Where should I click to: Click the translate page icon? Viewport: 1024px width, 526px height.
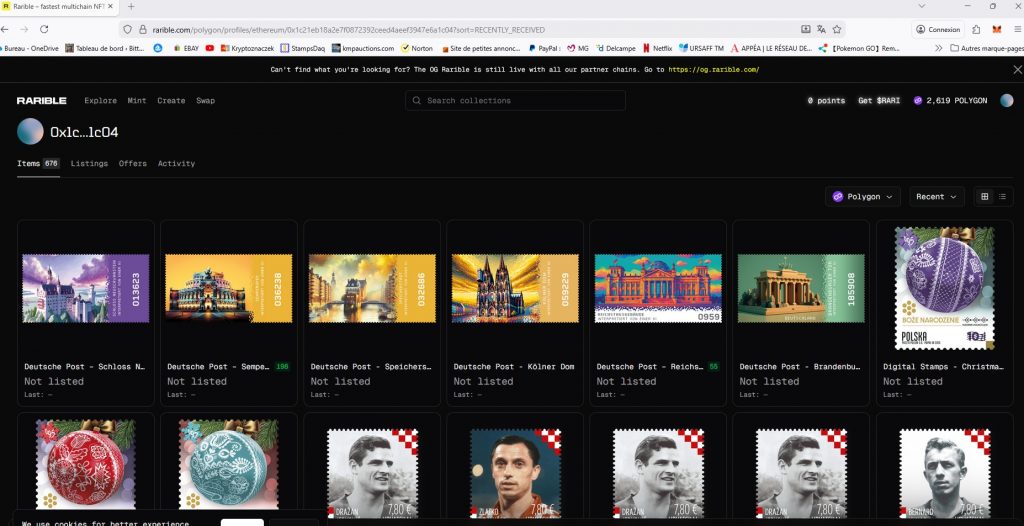tap(820, 30)
